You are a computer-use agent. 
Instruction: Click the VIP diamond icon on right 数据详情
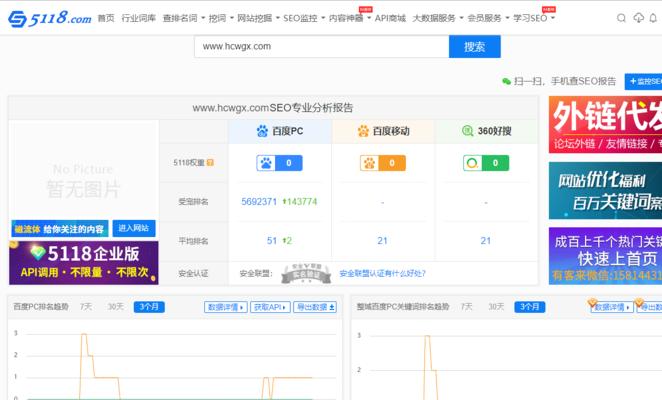coord(592,302)
